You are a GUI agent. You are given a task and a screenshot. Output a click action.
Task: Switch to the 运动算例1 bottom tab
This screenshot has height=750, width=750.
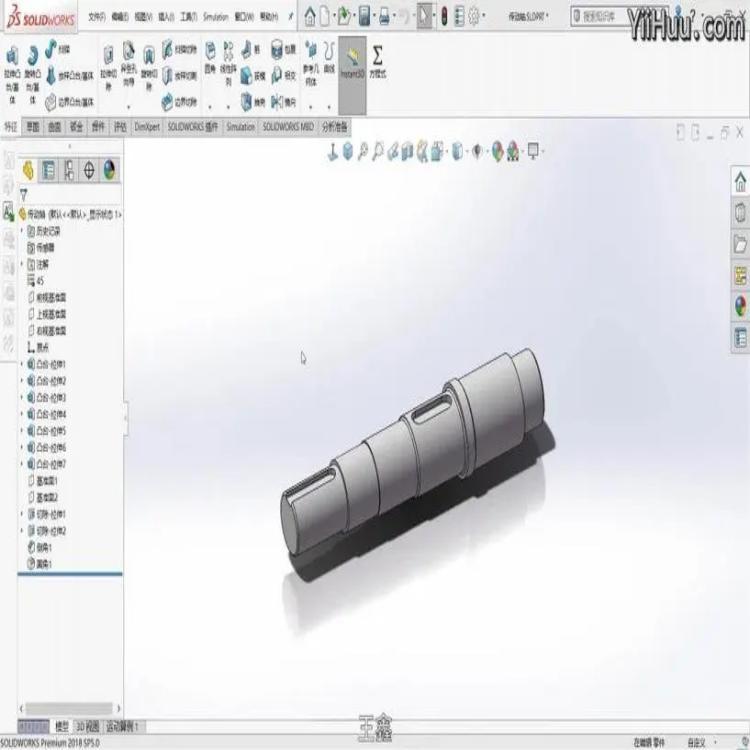click(122, 727)
